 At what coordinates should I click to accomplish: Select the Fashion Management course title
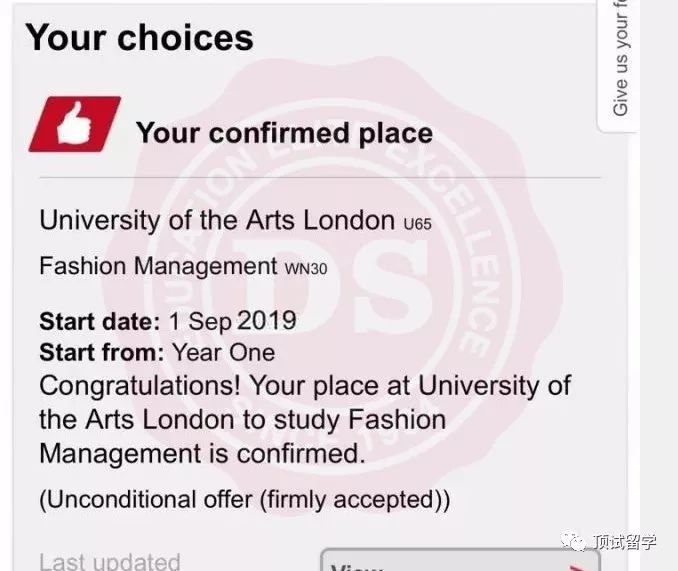(x=157, y=266)
